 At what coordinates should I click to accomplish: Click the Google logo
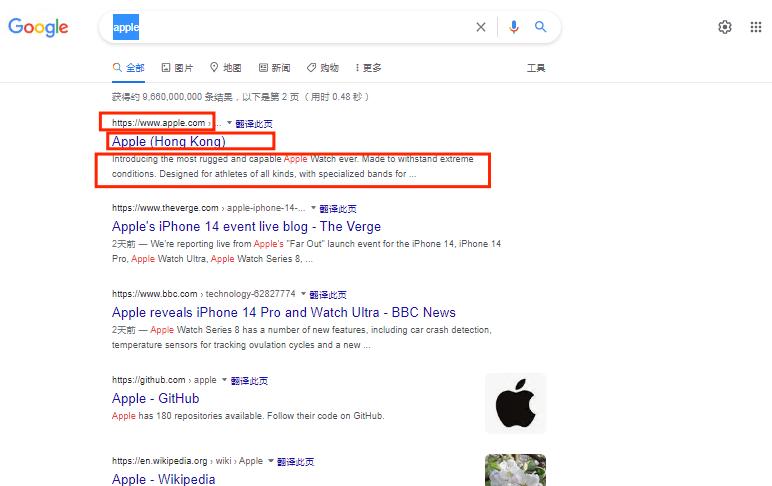tap(38, 27)
